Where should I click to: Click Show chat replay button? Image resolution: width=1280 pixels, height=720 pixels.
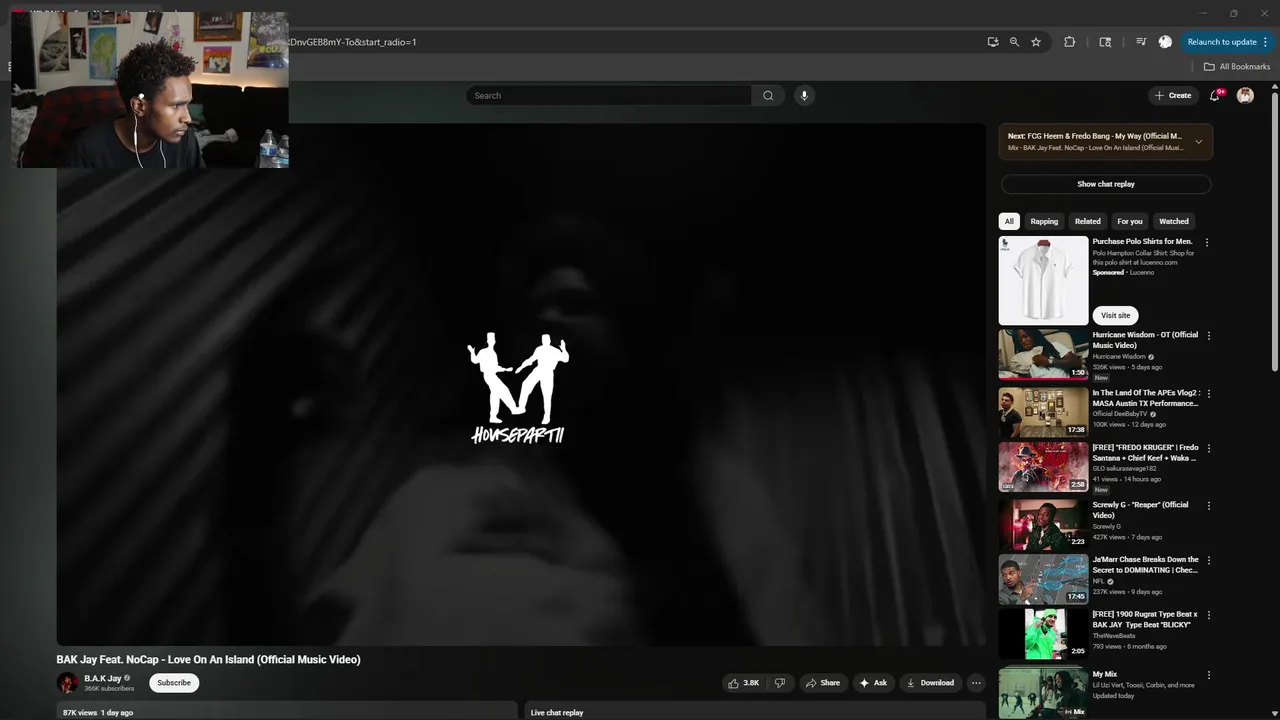(x=1106, y=184)
